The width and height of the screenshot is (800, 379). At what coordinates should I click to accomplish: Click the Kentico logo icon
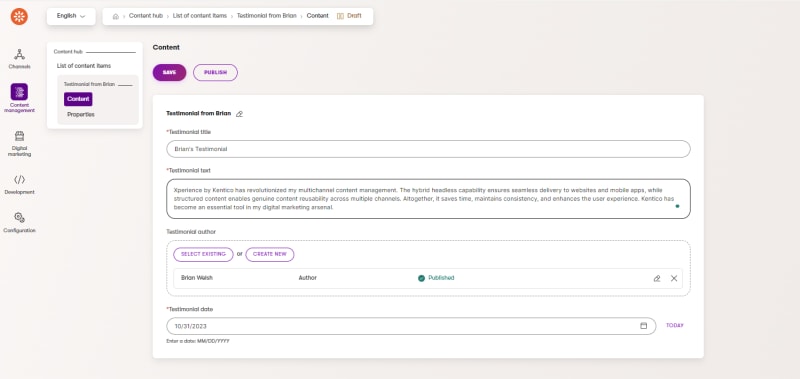pyautogui.click(x=19, y=16)
